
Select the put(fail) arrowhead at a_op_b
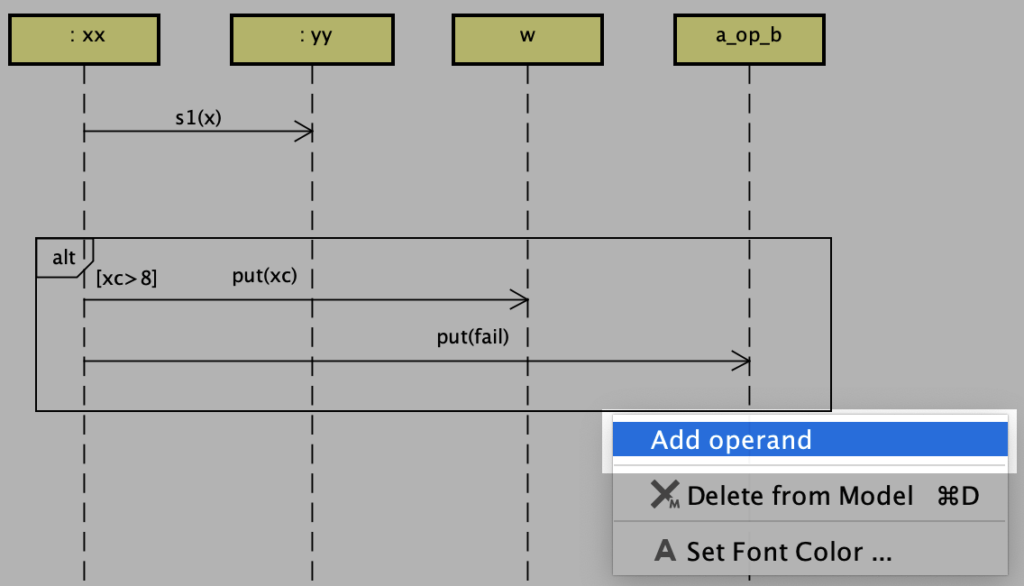tap(741, 361)
